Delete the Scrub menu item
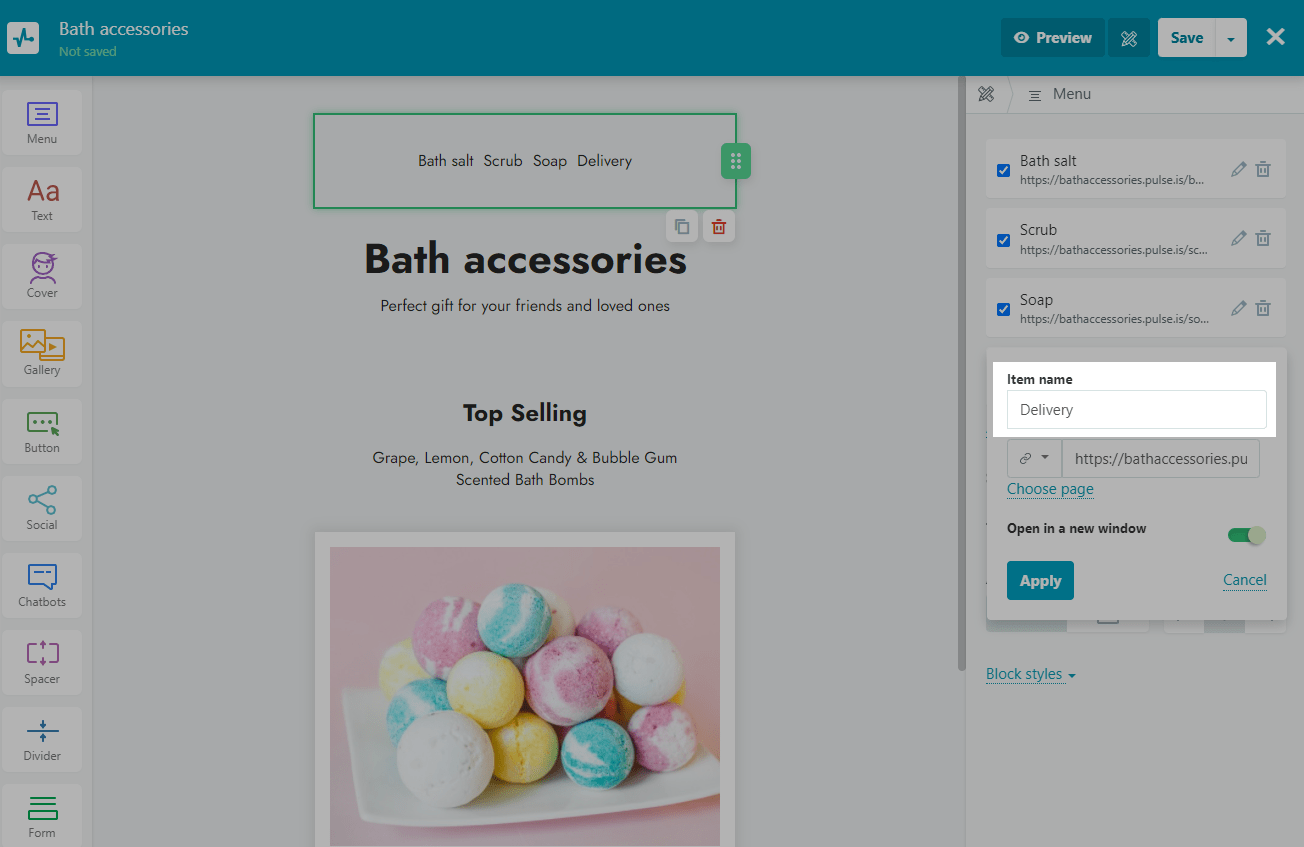Image resolution: width=1304 pixels, height=847 pixels. (1263, 238)
